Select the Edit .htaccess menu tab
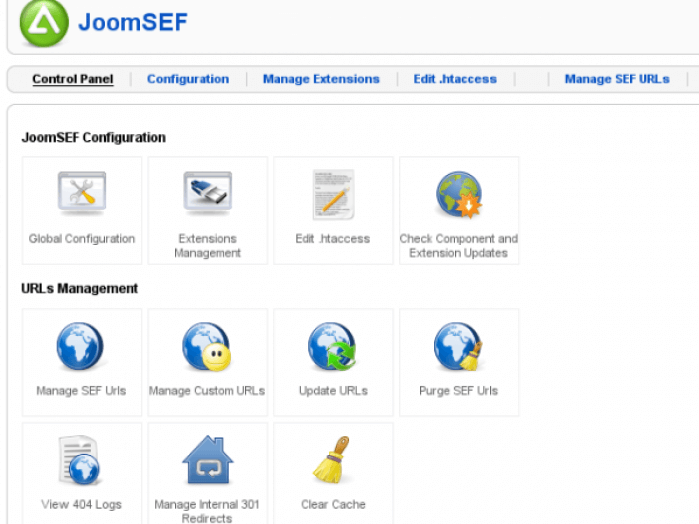Screen dimensions: 699x524 pos(455,79)
